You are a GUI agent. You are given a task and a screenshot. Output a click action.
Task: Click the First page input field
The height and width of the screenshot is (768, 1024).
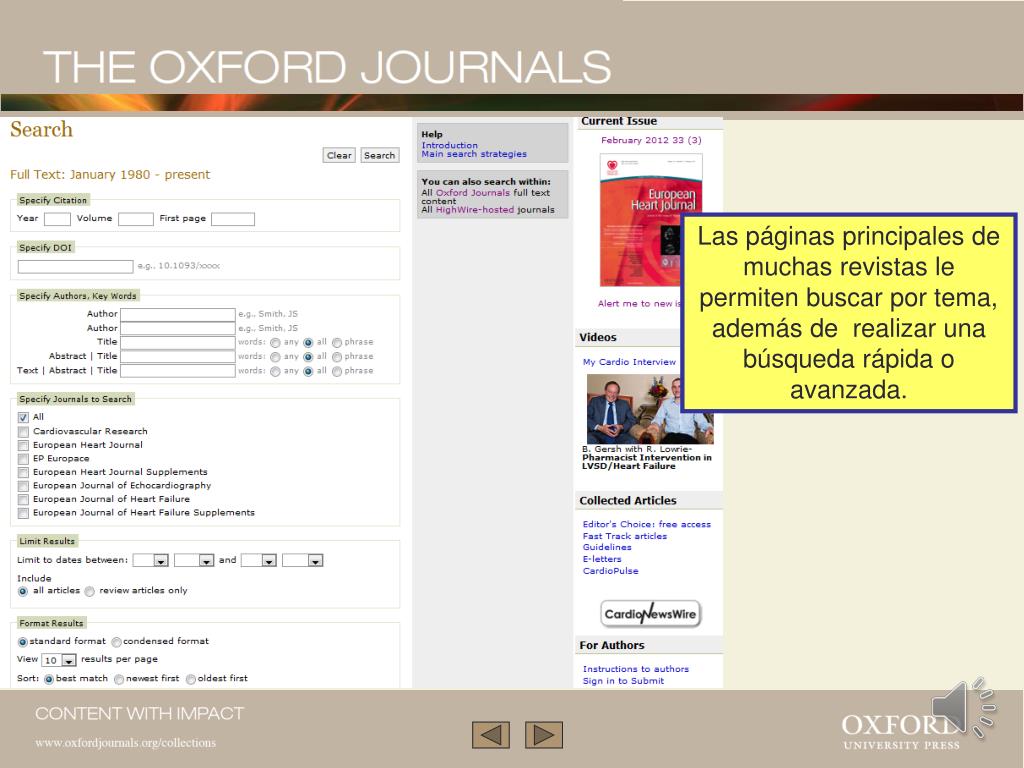click(233, 219)
